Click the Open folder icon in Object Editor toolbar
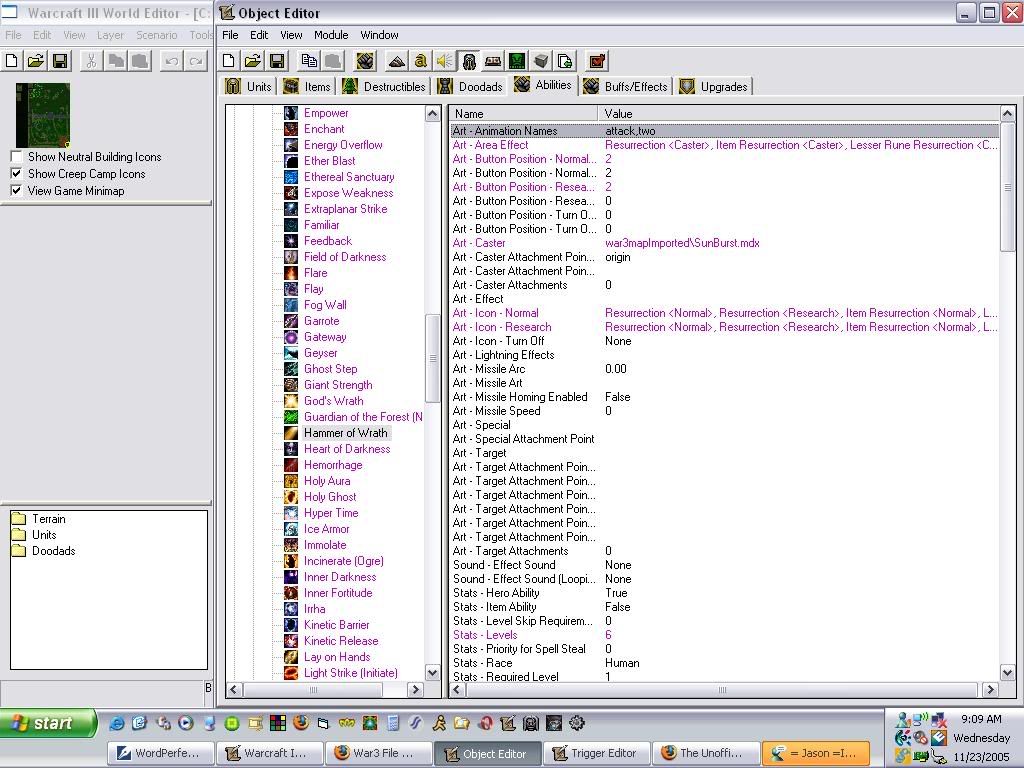Viewport: 1024px width, 768px height. pyautogui.click(x=253, y=61)
